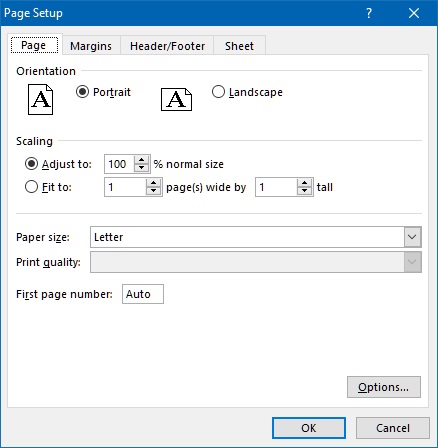Click the '% normal size' text
This screenshot has width=438, height=448.
[x=189, y=164]
